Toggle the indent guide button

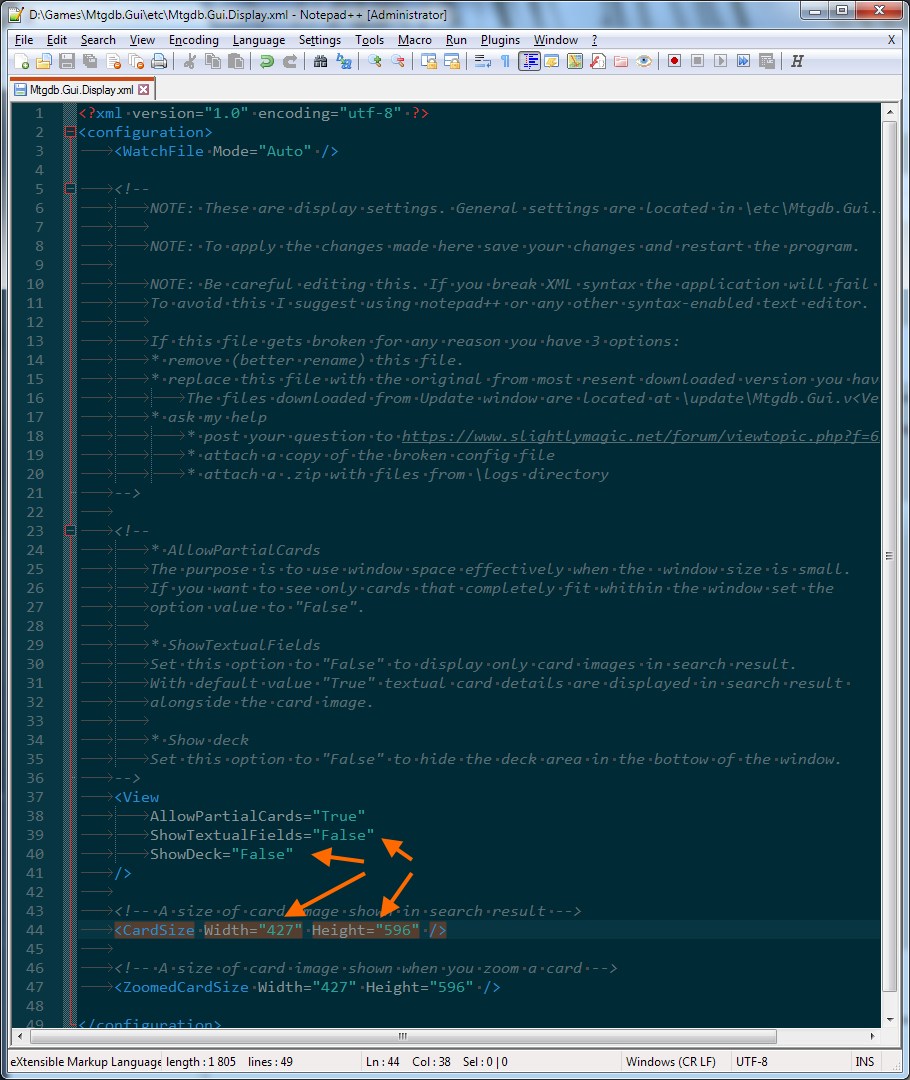(x=529, y=61)
